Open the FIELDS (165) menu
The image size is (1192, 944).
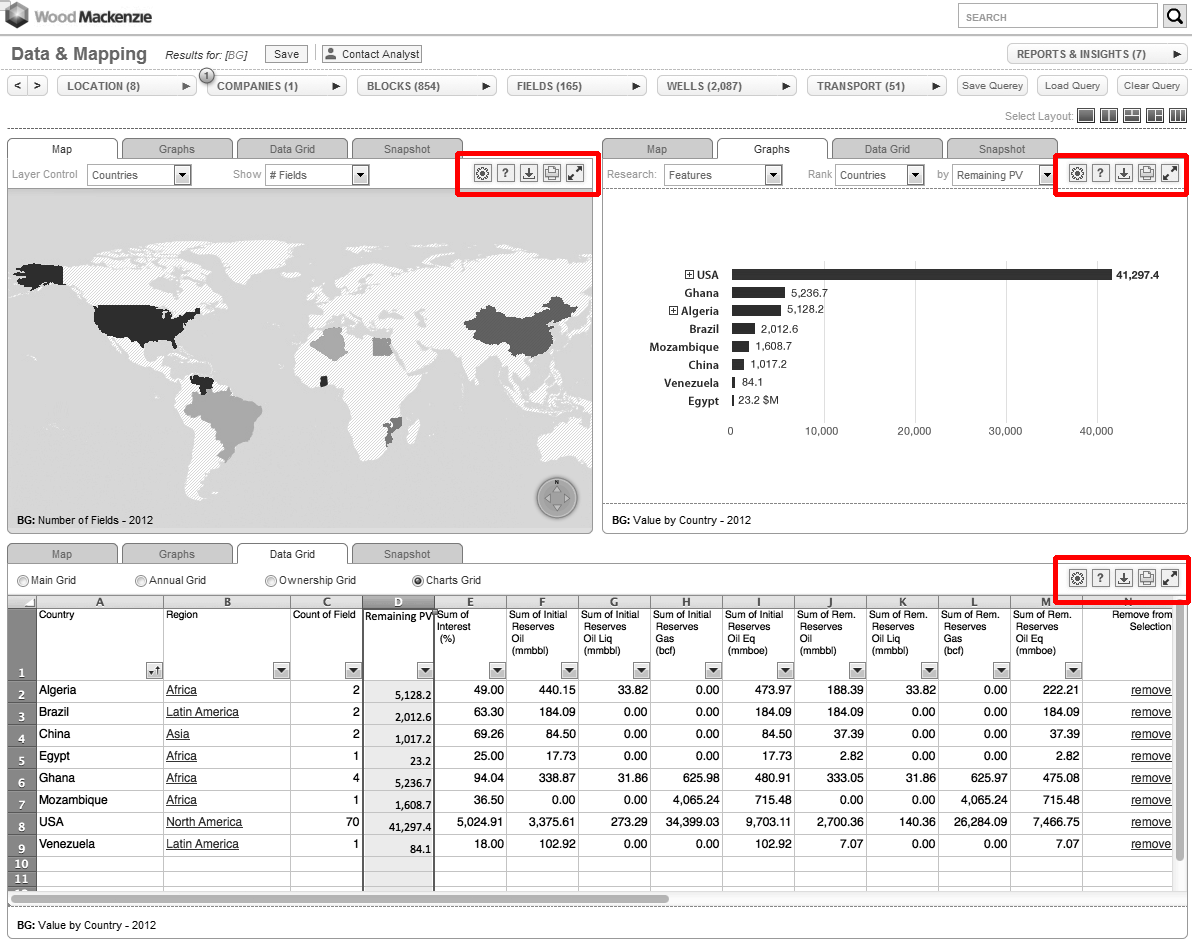click(577, 86)
